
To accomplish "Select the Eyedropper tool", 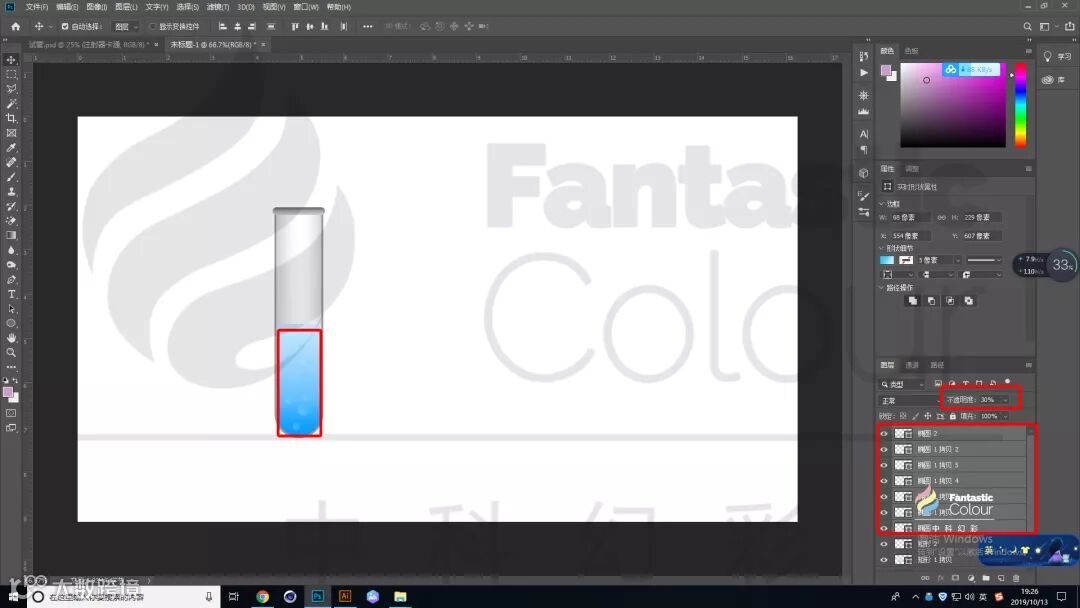I will click(x=11, y=148).
